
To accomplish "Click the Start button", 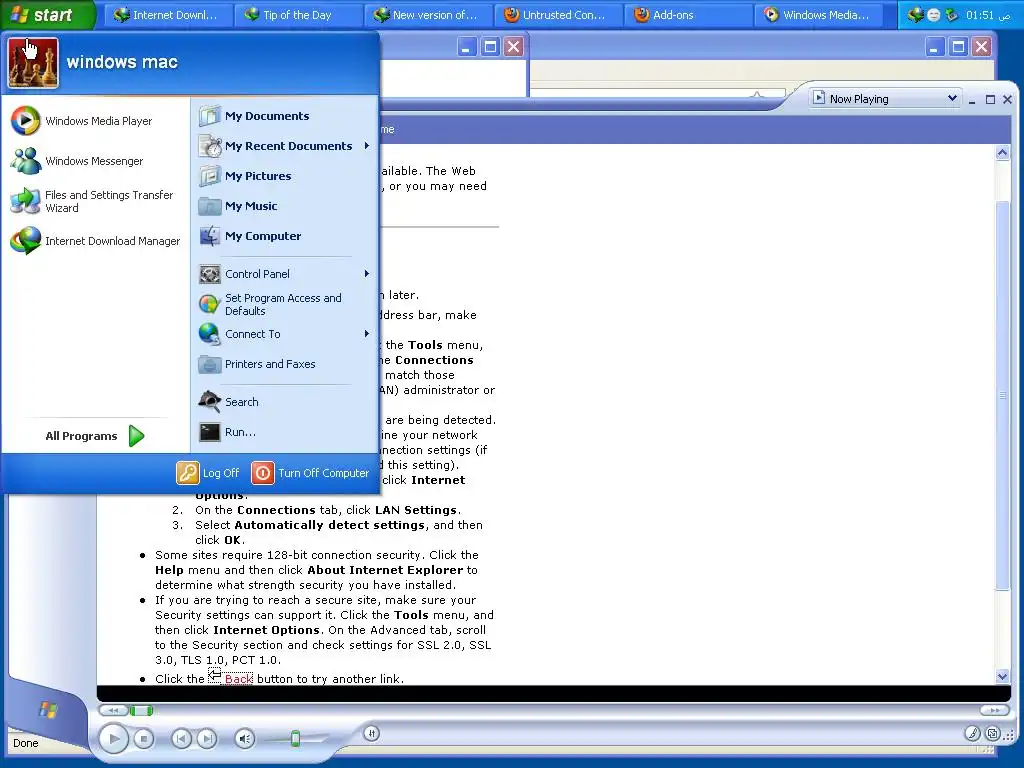I will point(47,14).
